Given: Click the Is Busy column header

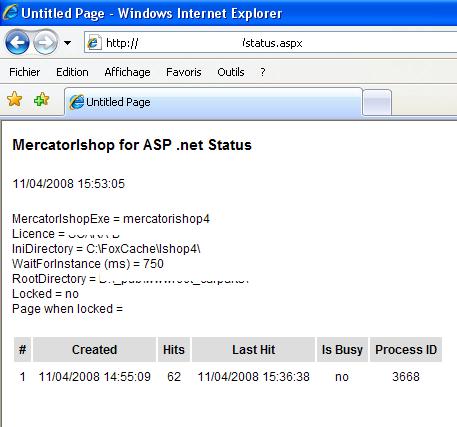Looking at the screenshot, I should [342, 350].
